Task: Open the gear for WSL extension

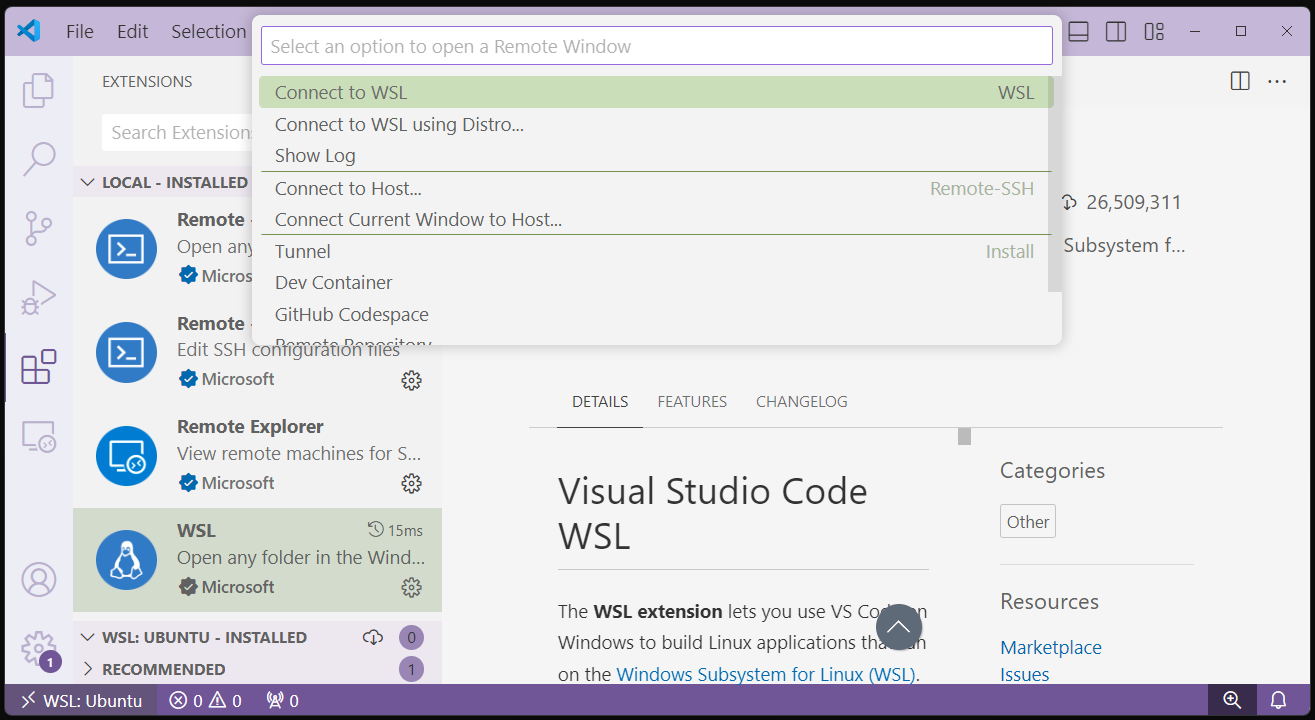Action: click(x=411, y=587)
